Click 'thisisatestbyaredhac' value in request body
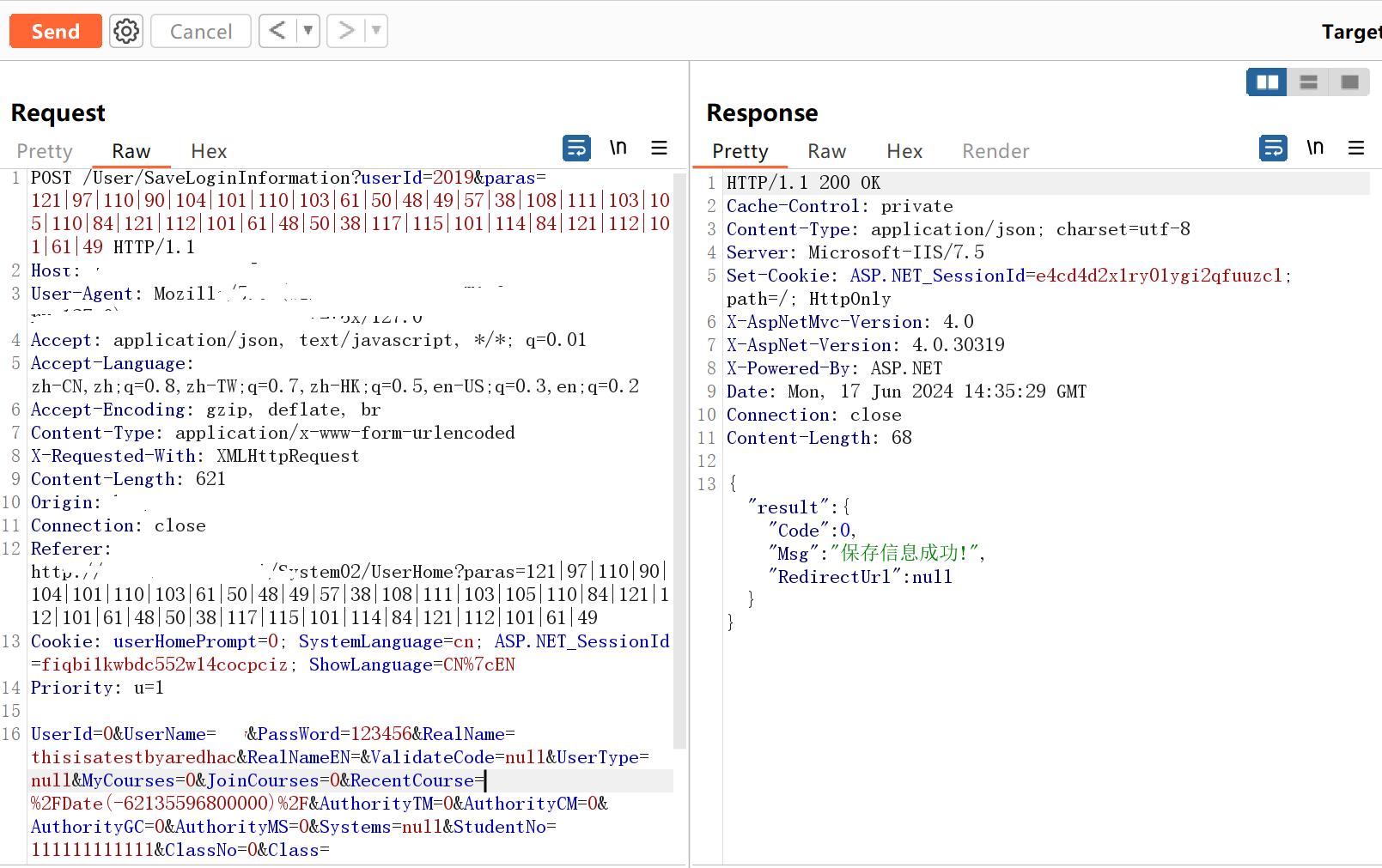The width and height of the screenshot is (1382, 868). click(134, 757)
